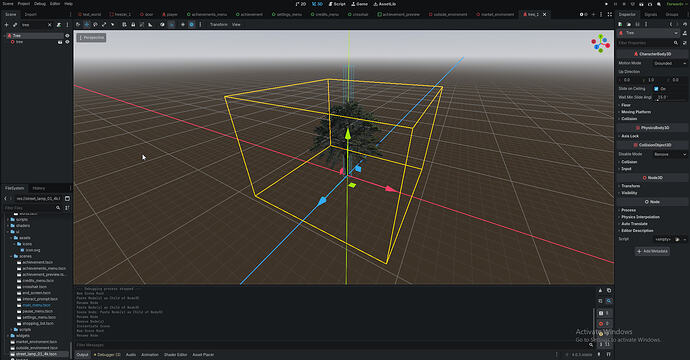
Task: Expand the Moving Platform section
Action: point(635,112)
